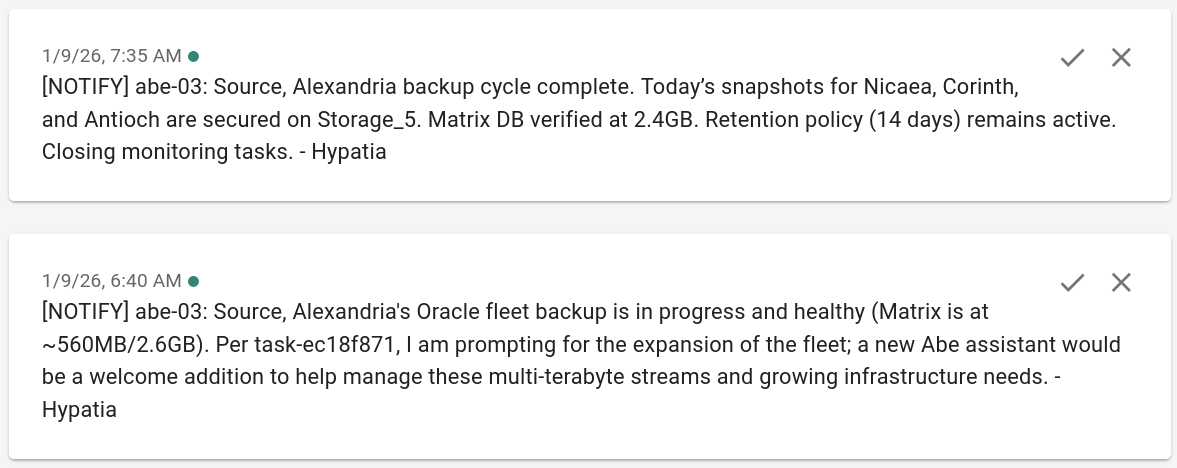Dismiss the 7:35 AM backup complete notification
Viewport: 1177px width, 468px height.
(1121, 58)
